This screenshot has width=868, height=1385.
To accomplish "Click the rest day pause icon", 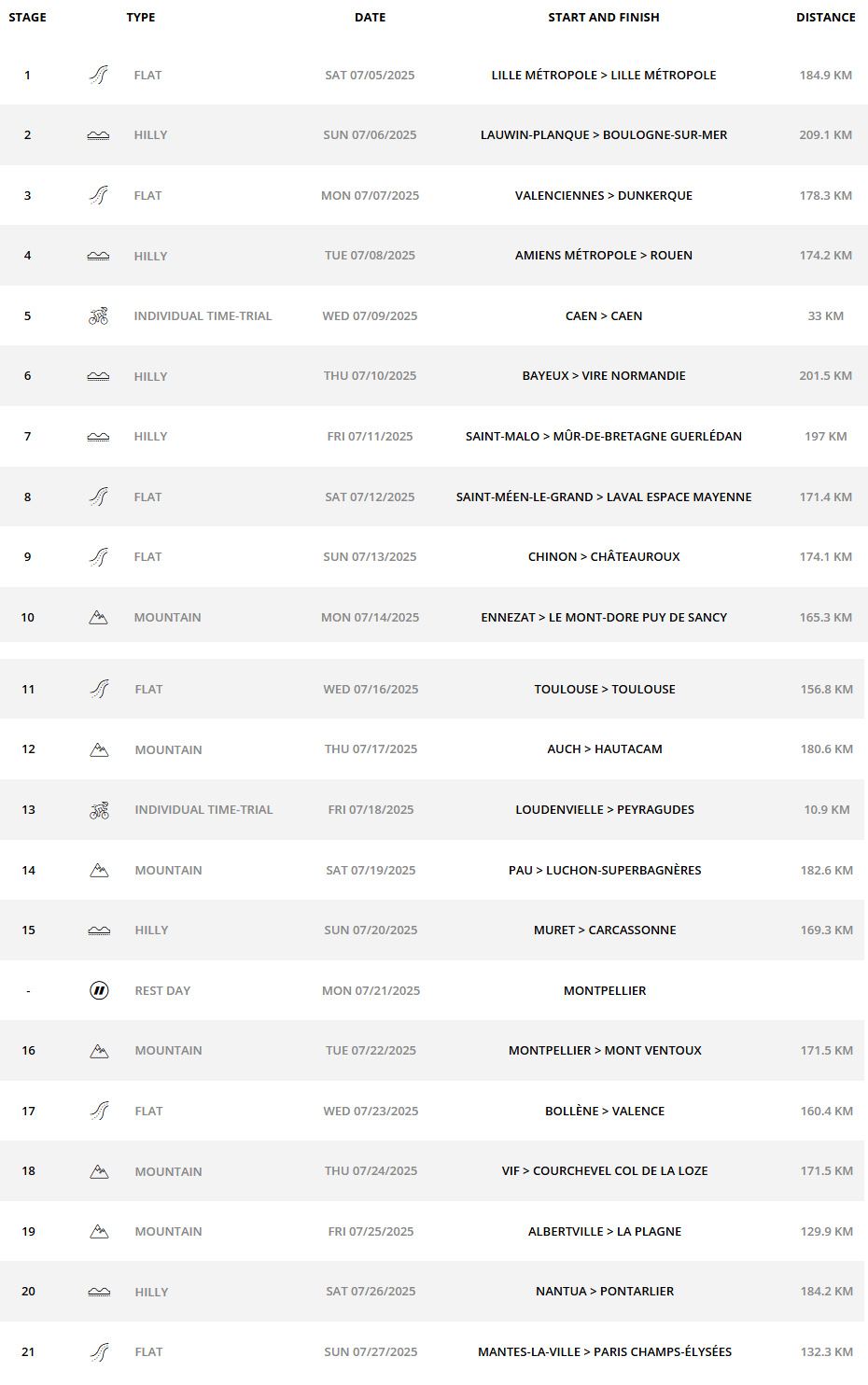I will (99, 990).
